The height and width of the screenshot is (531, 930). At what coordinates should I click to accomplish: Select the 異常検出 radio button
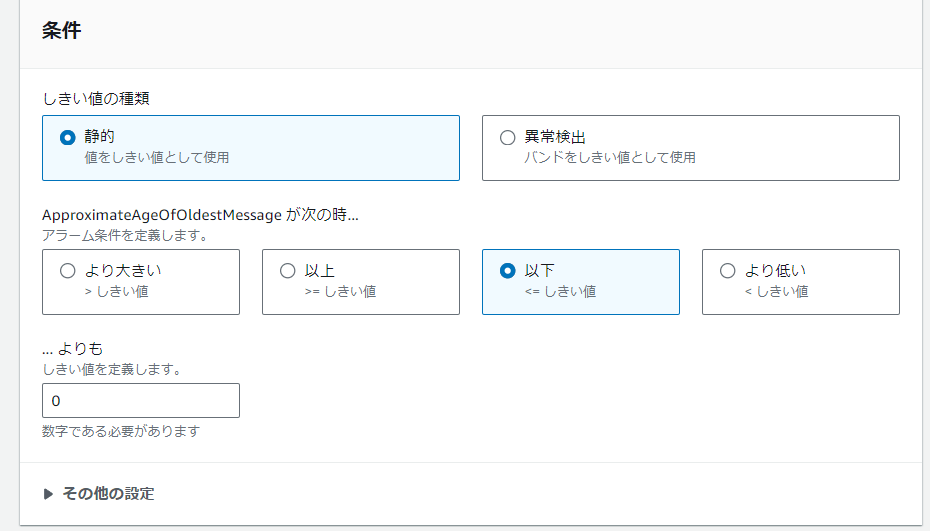point(508,138)
